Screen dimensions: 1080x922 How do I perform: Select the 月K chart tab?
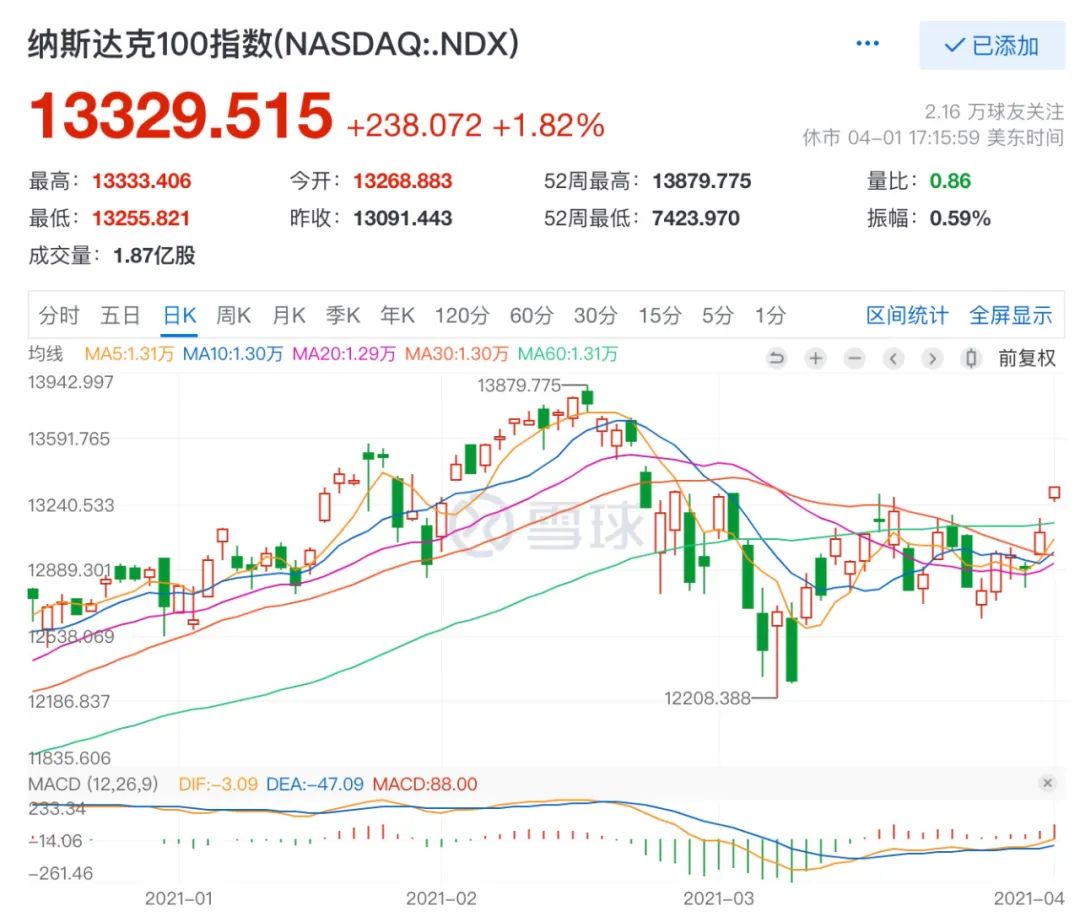click(289, 315)
